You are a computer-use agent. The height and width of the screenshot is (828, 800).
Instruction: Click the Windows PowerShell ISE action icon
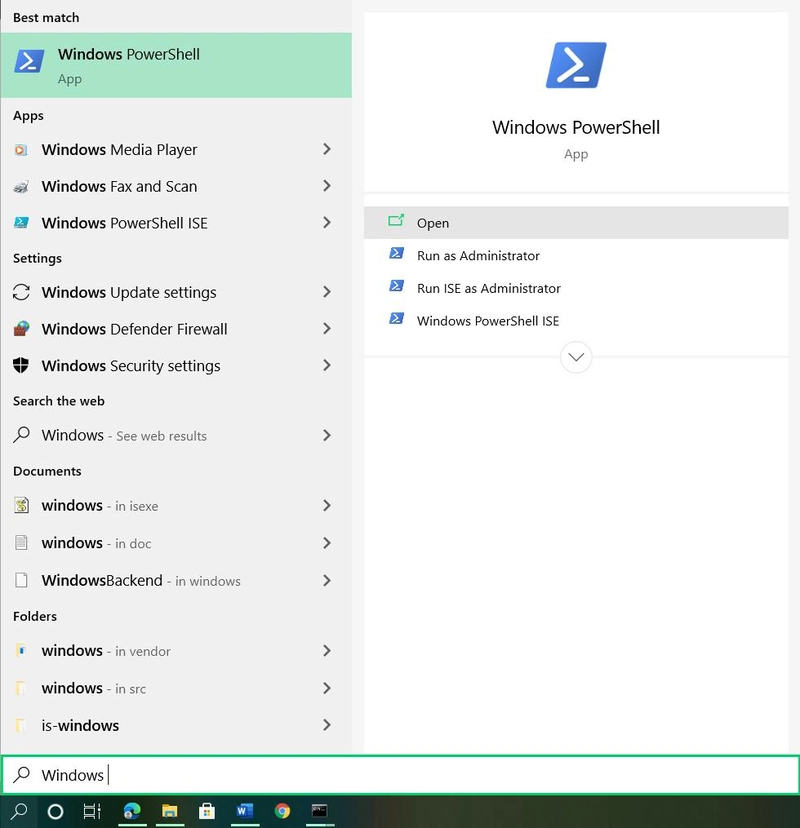pos(397,319)
